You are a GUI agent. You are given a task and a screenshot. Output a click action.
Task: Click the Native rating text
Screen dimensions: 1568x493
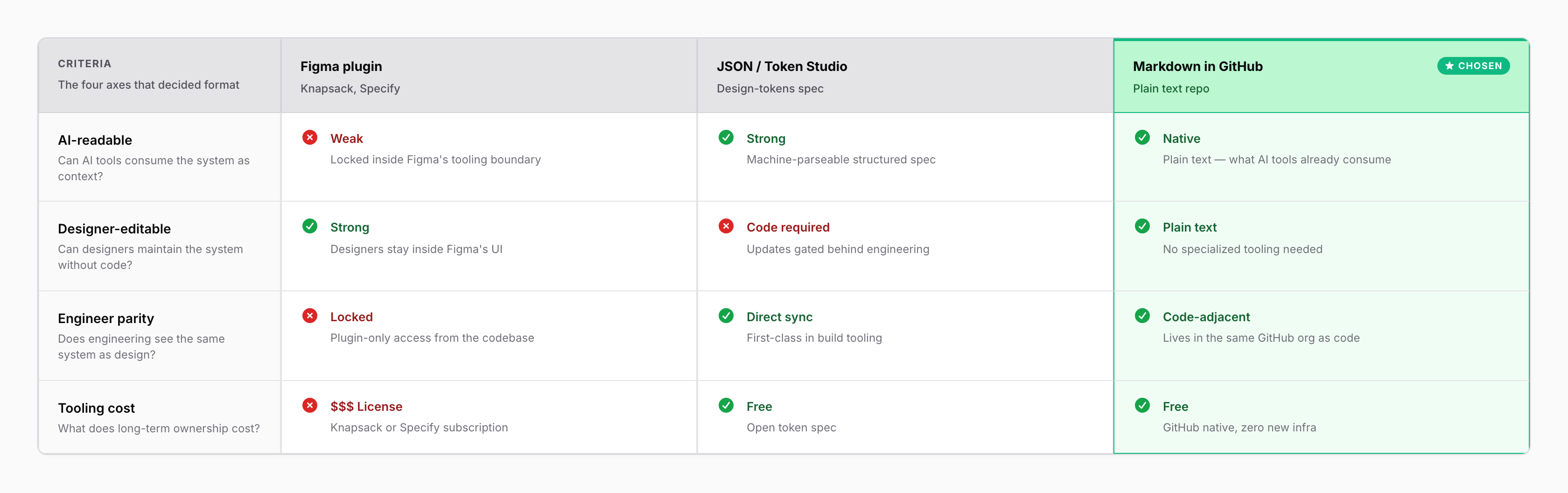point(1182,139)
